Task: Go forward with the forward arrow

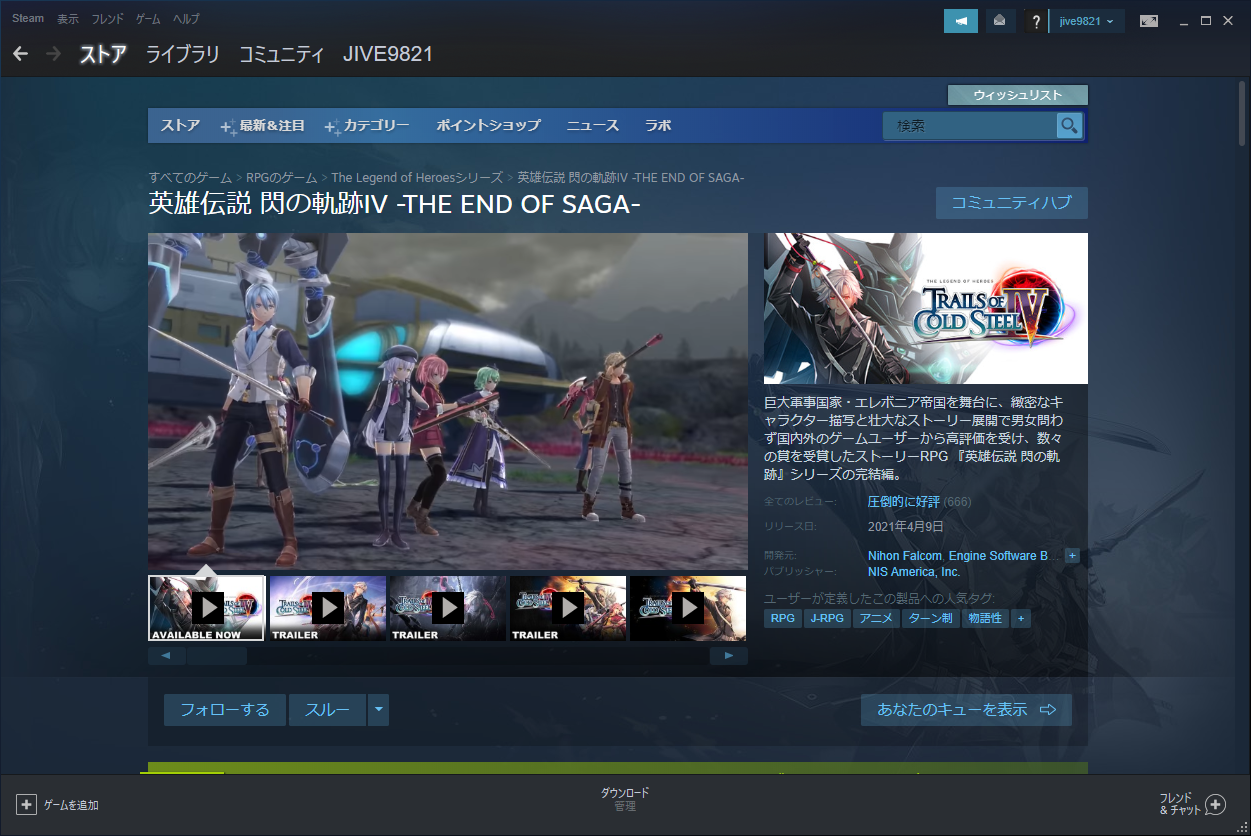Action: tap(53, 53)
